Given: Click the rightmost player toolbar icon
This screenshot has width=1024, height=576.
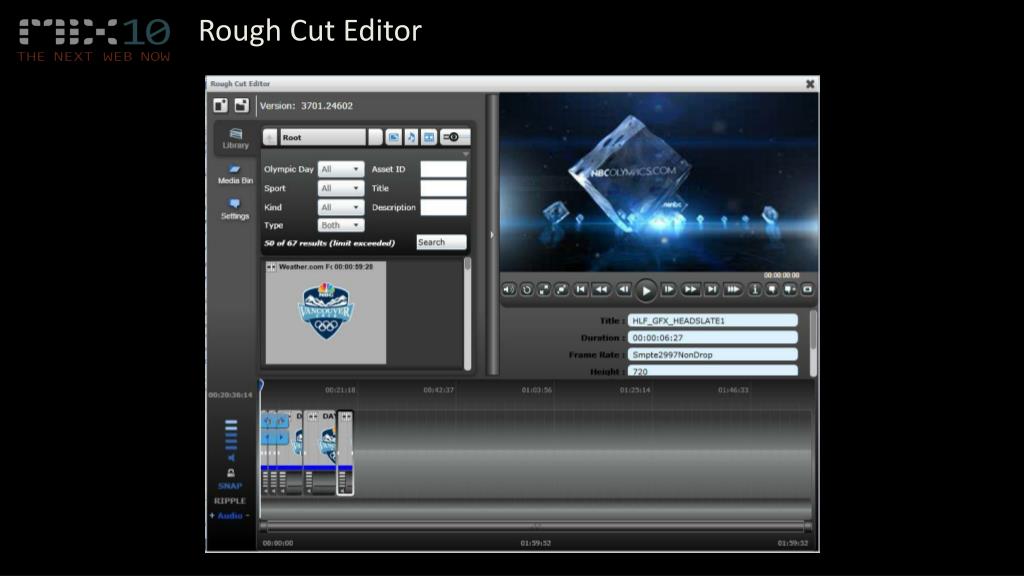Looking at the screenshot, I should (807, 289).
